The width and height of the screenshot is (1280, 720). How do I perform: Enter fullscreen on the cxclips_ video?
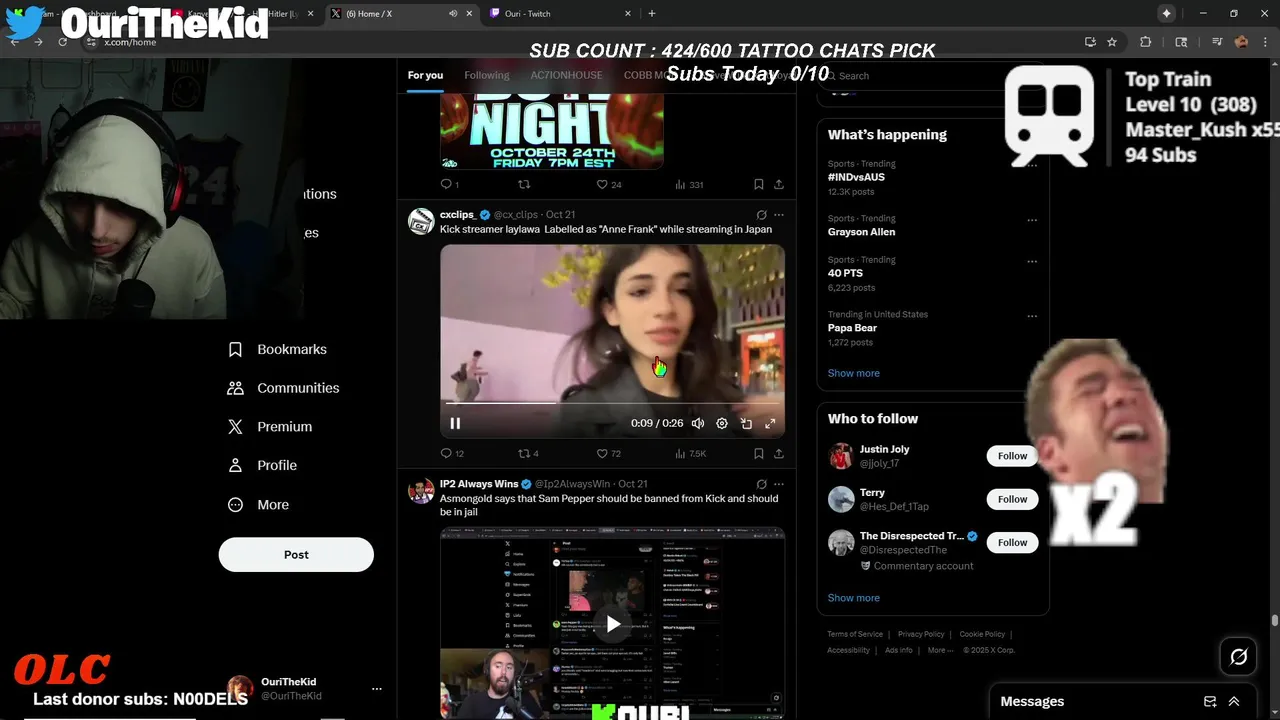coord(770,423)
